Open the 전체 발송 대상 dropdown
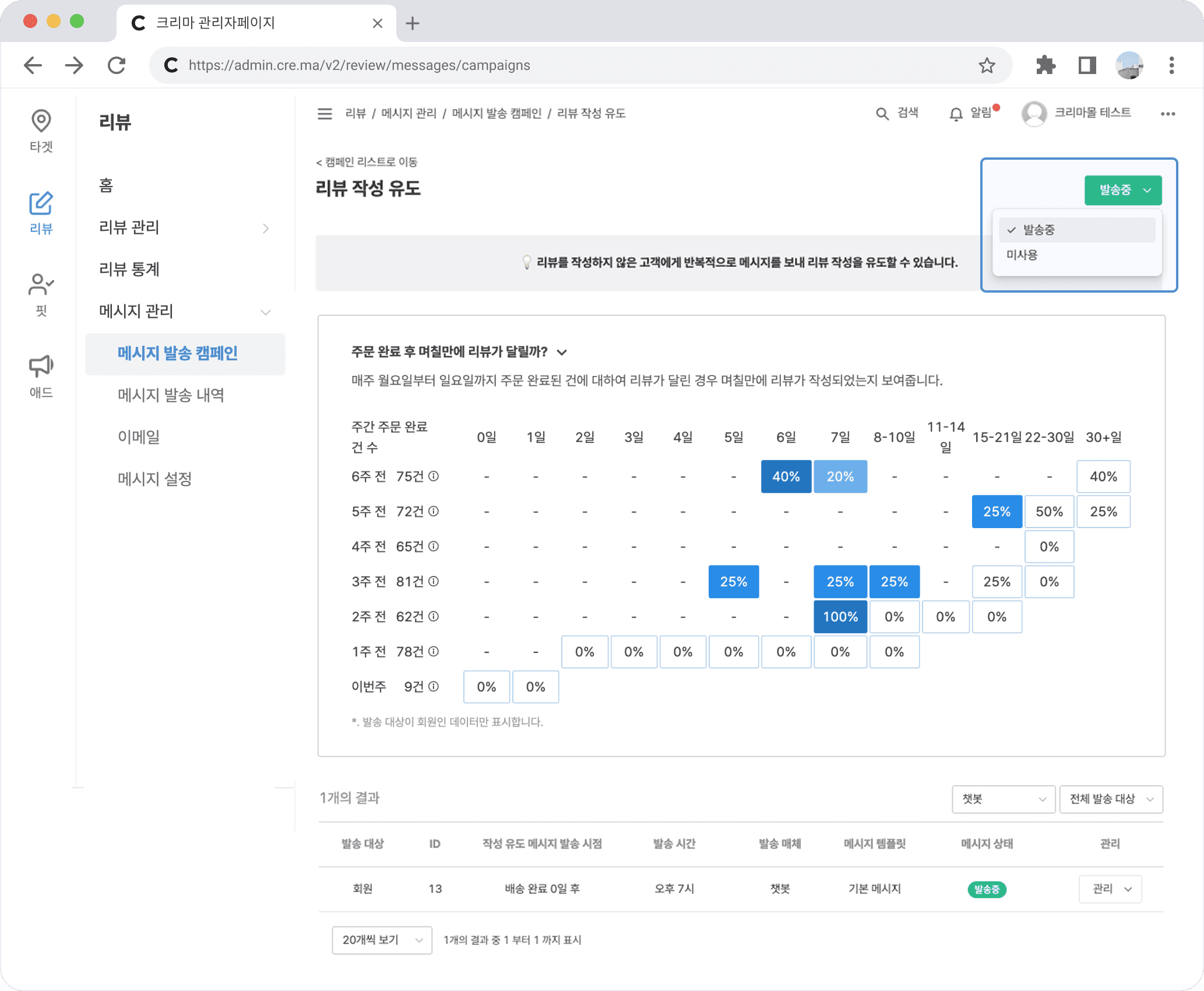 [x=1110, y=799]
